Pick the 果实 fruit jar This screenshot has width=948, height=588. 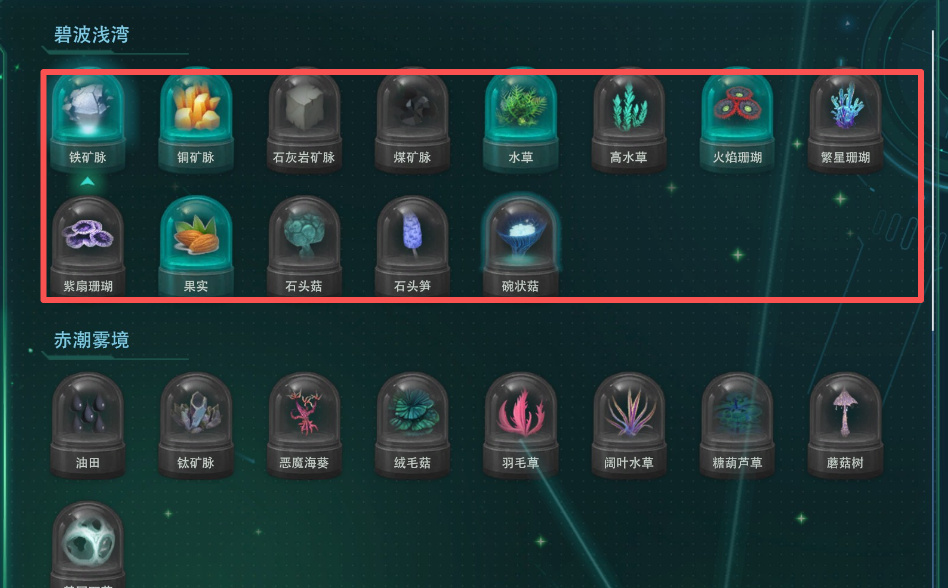tap(196, 247)
